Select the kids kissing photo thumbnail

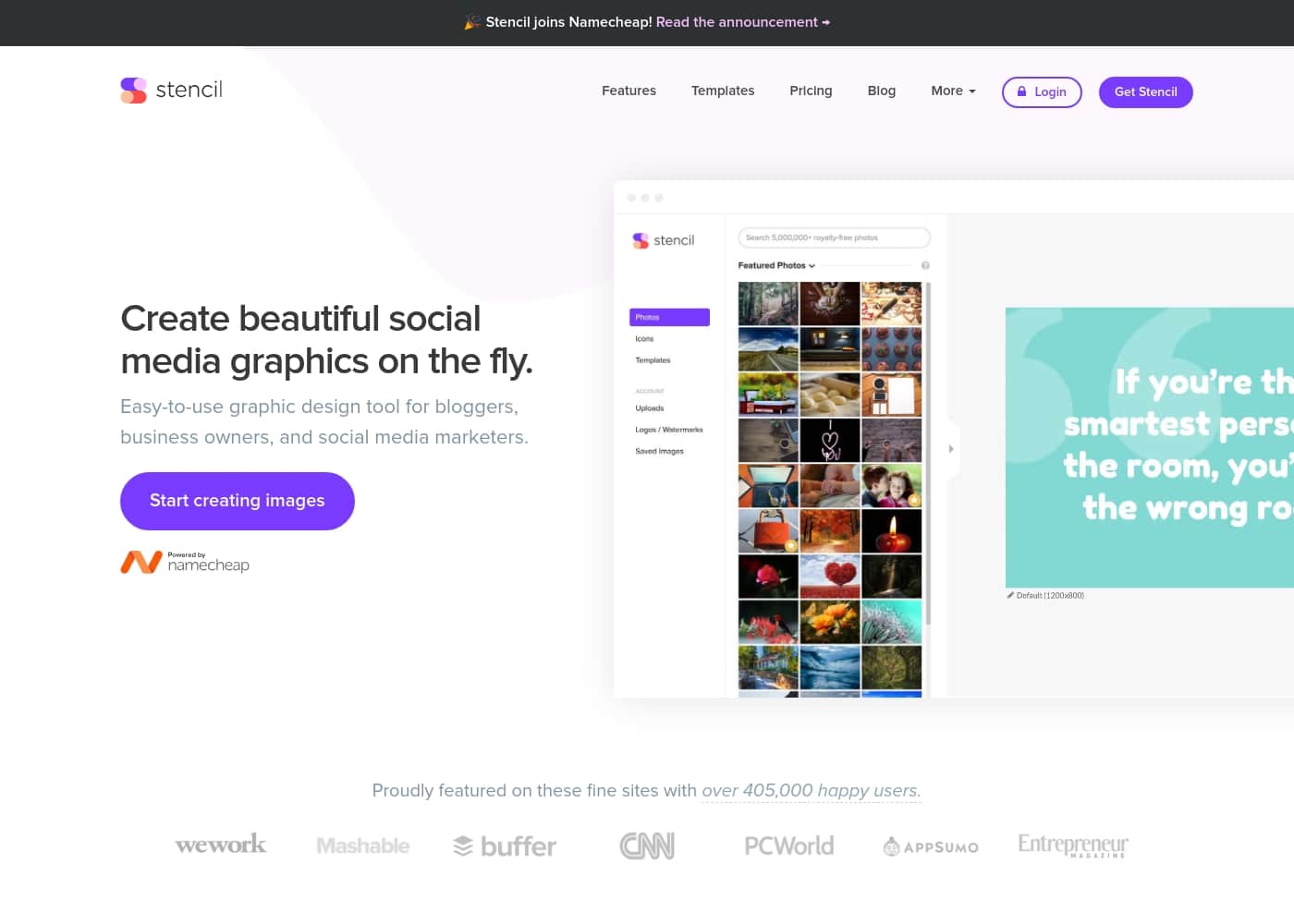click(892, 486)
